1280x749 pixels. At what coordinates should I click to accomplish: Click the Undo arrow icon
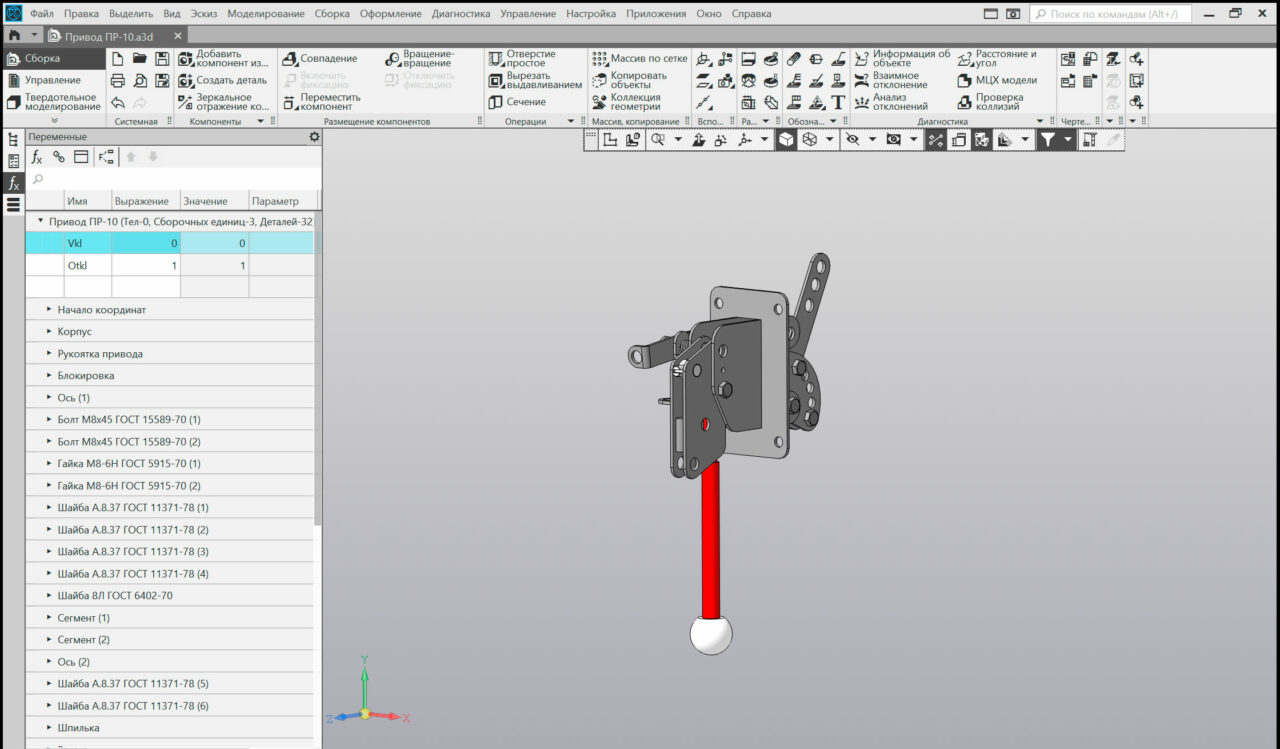coord(118,103)
